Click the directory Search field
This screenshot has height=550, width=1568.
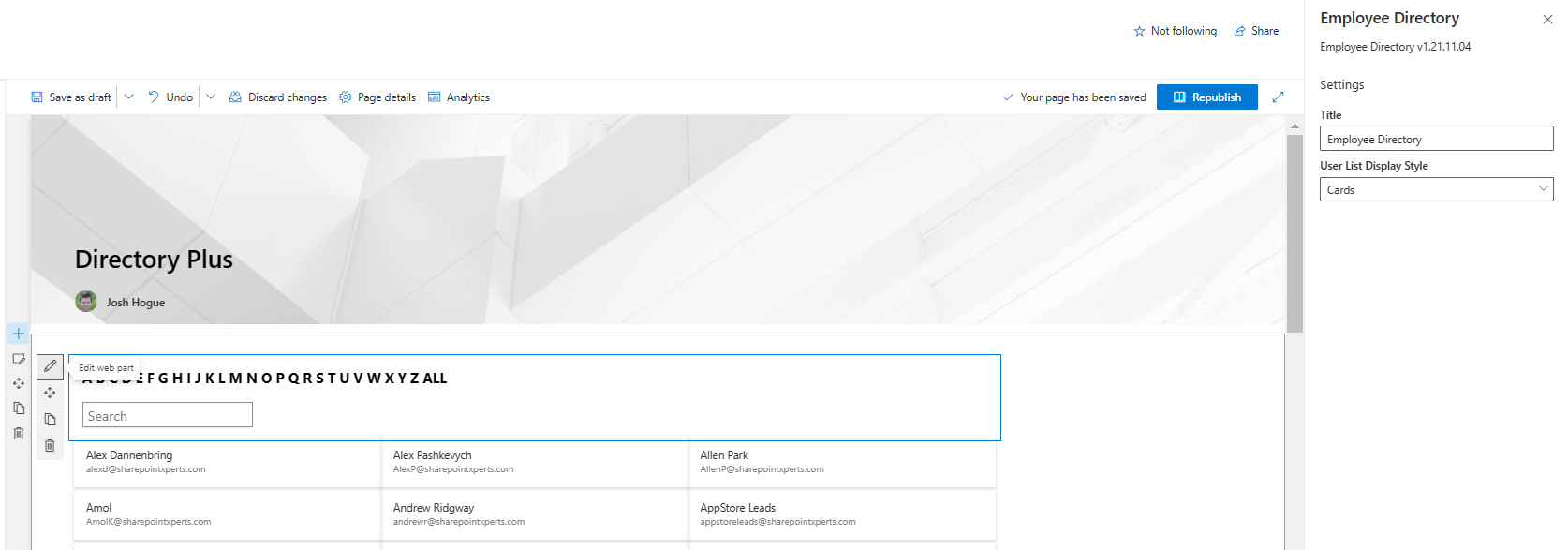168,415
